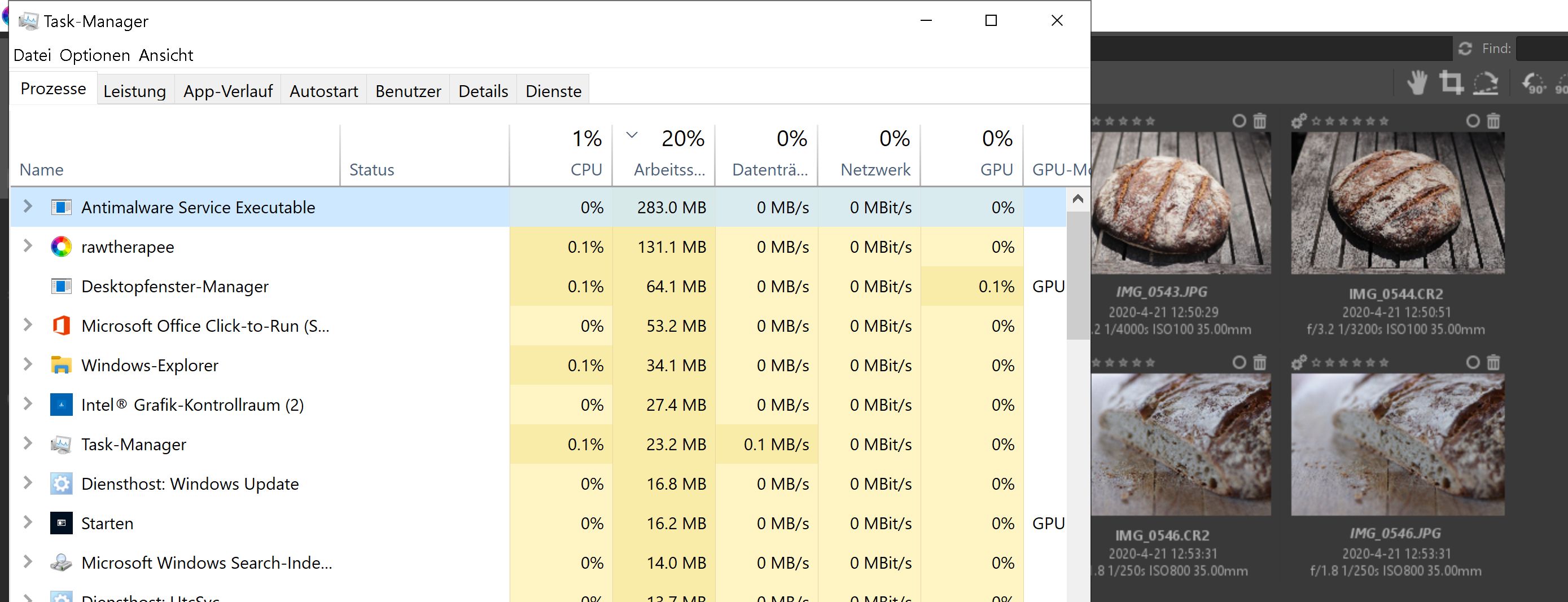The image size is (1568, 602).
Task: Select the hand navigation tool in RawTherapee
Action: coord(1417,83)
